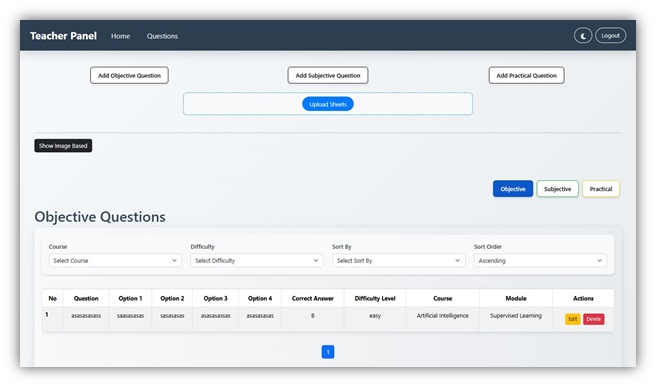Click the Logout button

[x=610, y=36]
